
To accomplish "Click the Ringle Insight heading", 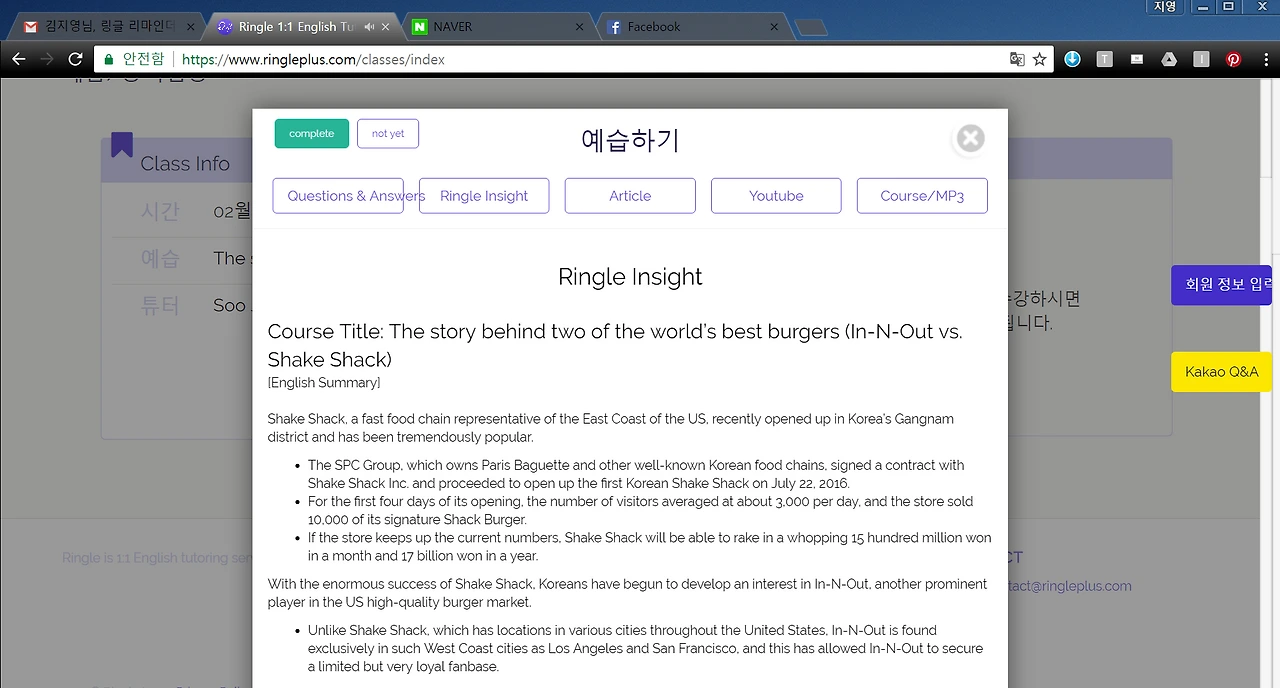I will click(630, 277).
